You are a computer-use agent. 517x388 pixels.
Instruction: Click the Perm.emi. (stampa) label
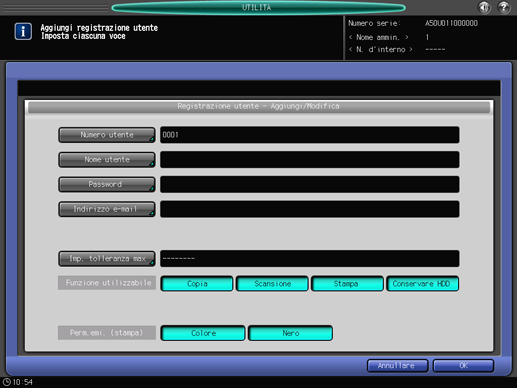pos(107,333)
